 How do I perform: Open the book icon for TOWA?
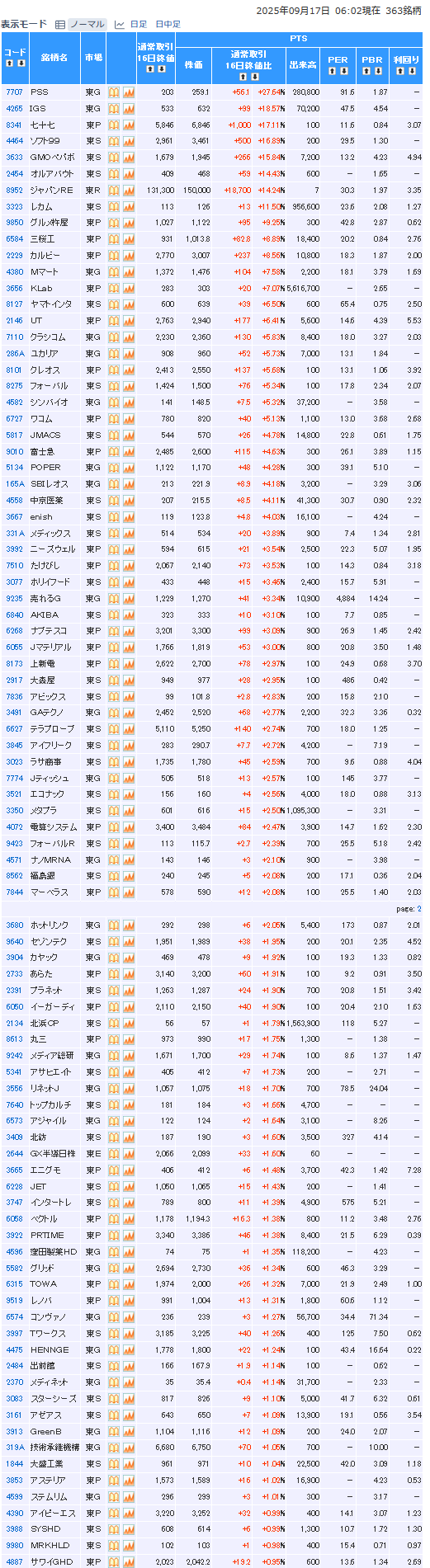tap(115, 1284)
